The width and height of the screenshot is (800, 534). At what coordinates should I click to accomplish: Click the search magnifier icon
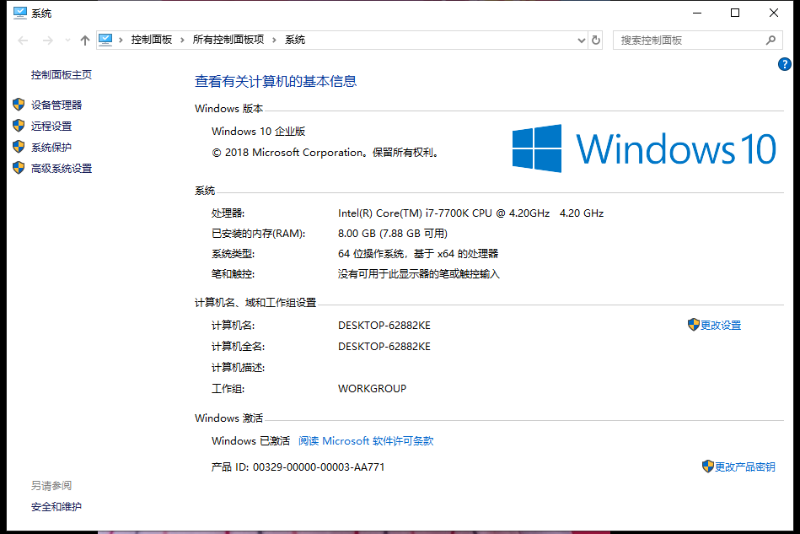pos(771,40)
